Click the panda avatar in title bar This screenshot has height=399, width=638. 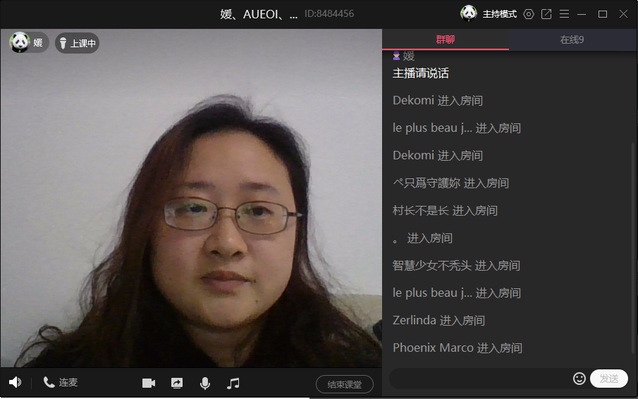coord(469,13)
